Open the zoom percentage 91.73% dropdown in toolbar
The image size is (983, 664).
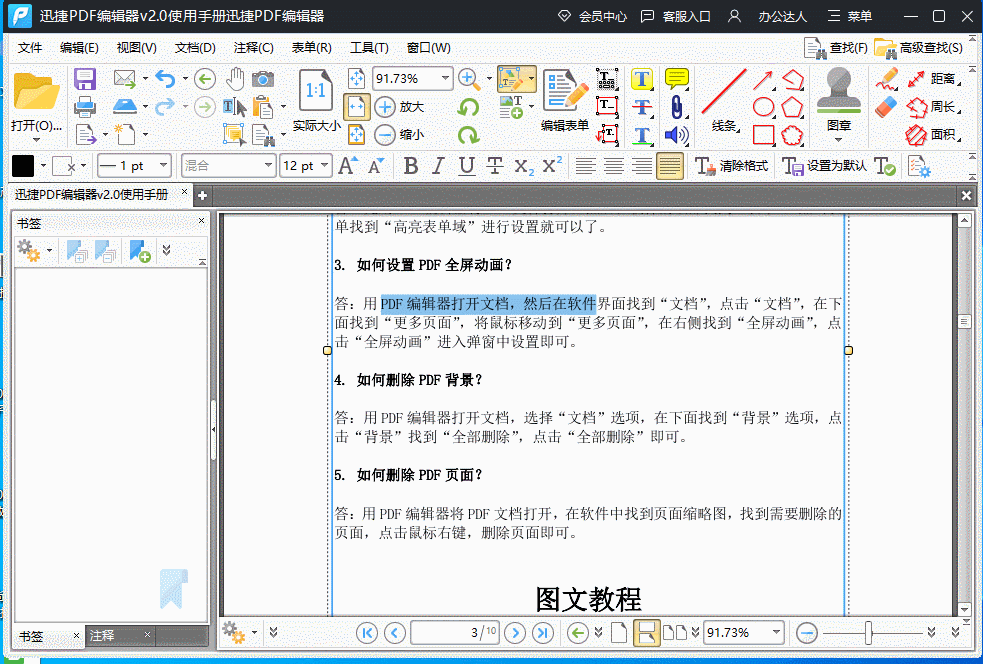[445, 78]
